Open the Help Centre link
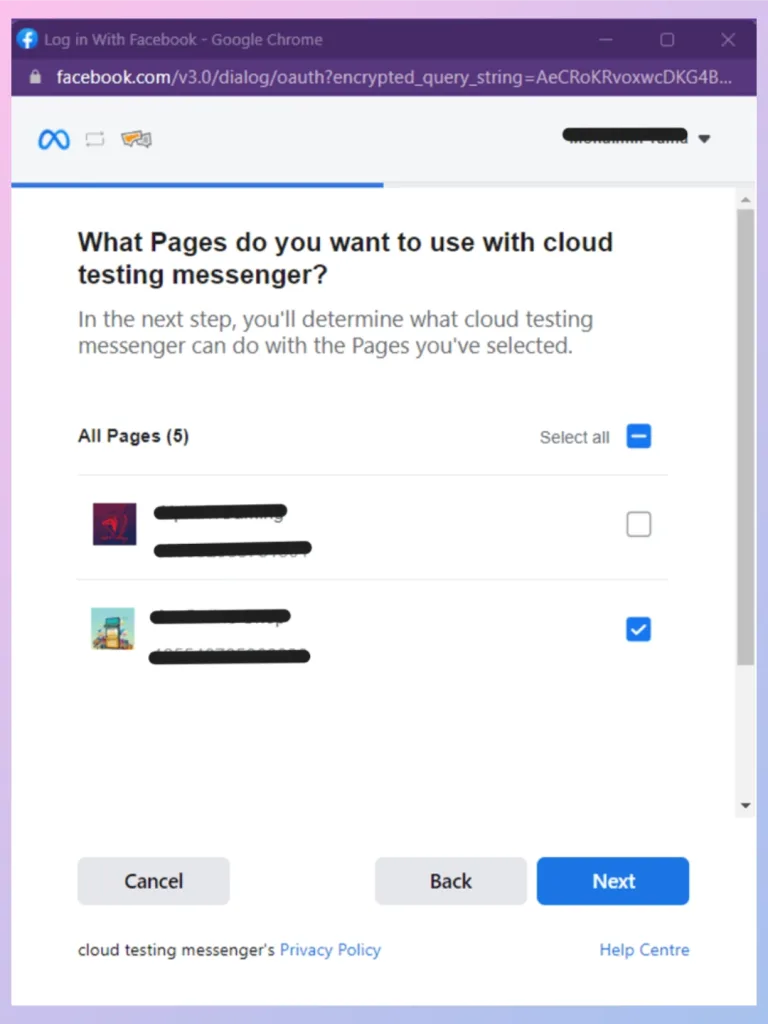This screenshot has height=1024, width=768. coord(645,950)
